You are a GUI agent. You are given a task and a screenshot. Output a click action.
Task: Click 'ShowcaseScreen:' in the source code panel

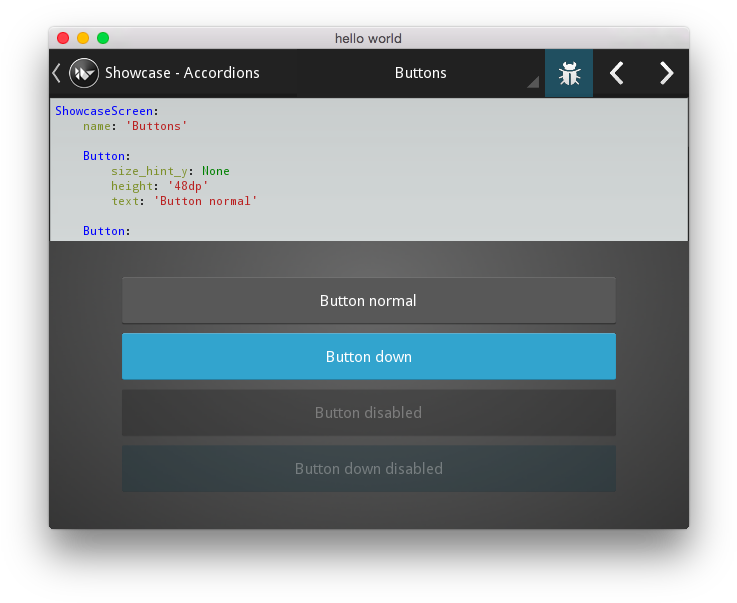[107, 111]
